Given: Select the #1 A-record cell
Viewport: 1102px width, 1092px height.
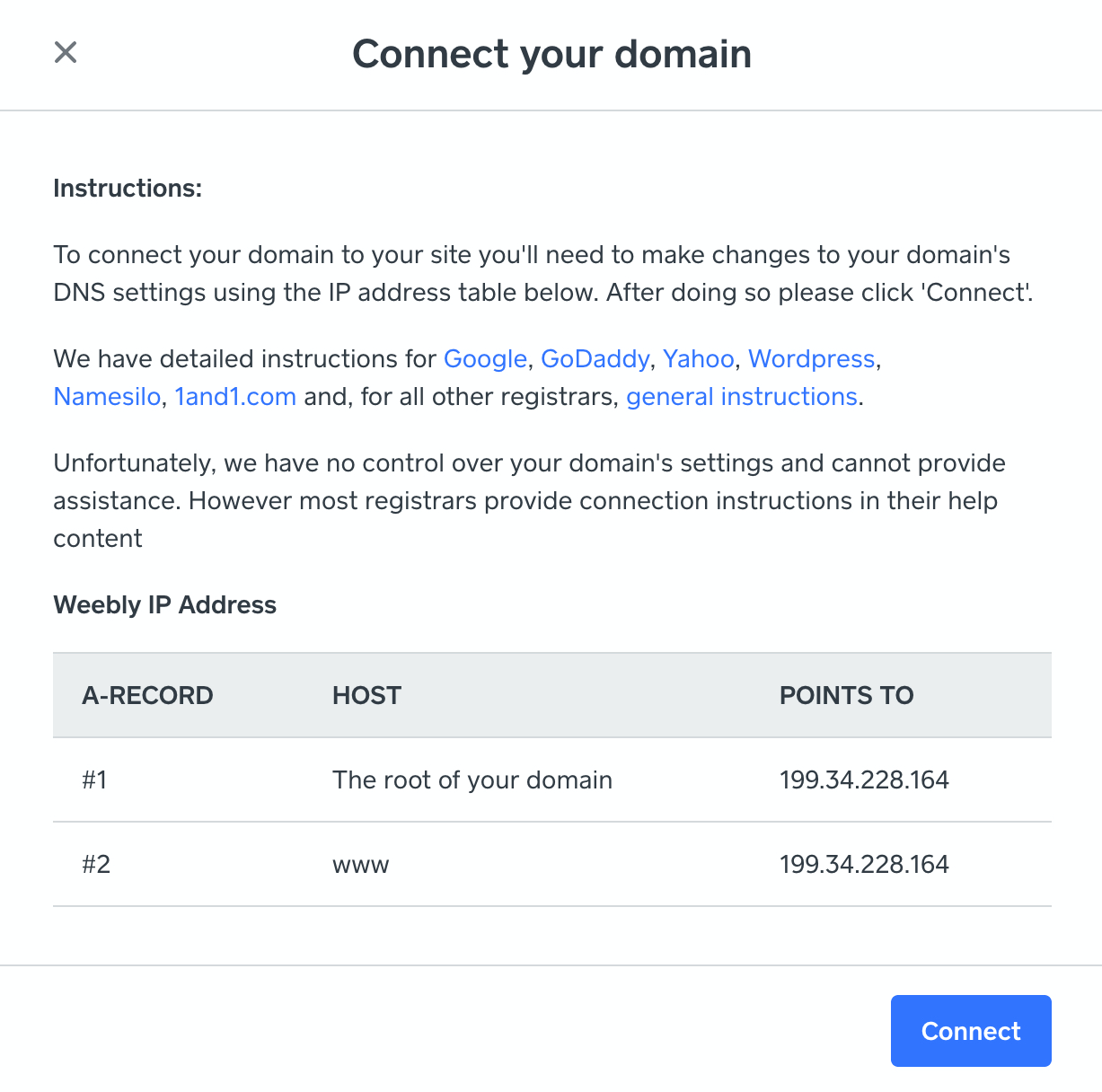Looking at the screenshot, I should click(x=94, y=779).
